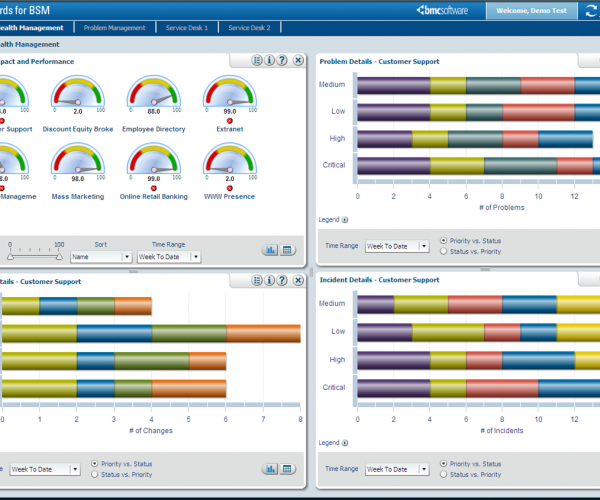The image size is (600, 500).
Task: Click Welcome, Demo Test button
Action: [x=532, y=11]
